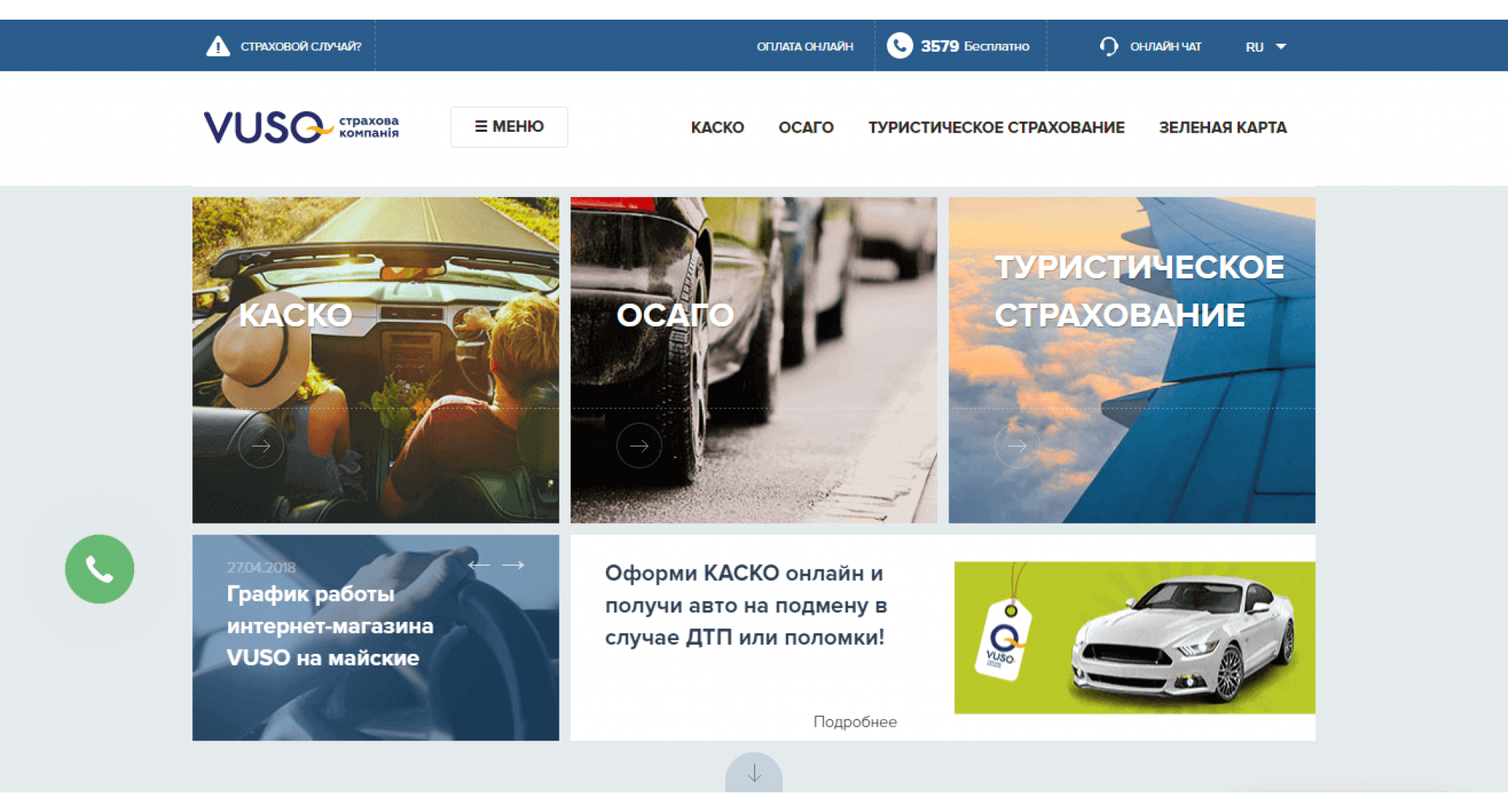
Task: Open the white car promo banner image
Action: pos(1134,637)
